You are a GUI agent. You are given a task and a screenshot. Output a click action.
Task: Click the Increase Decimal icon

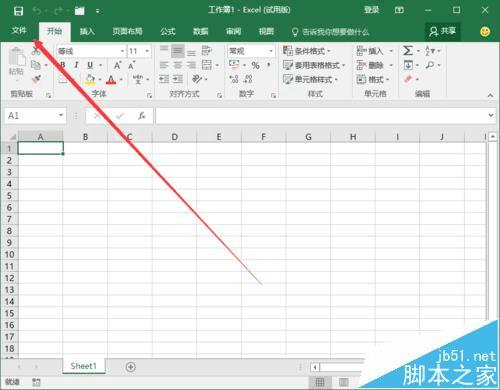[234, 79]
